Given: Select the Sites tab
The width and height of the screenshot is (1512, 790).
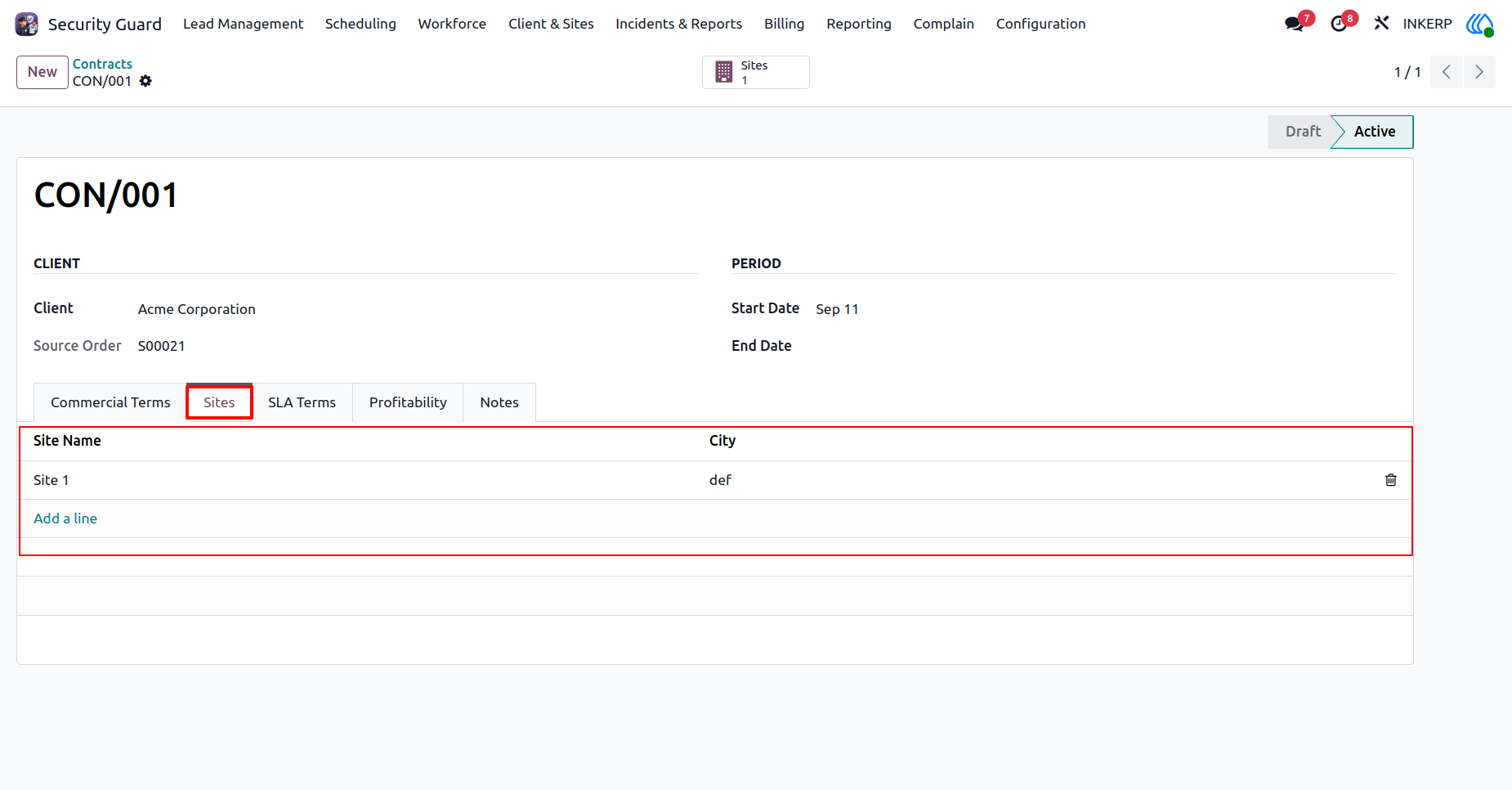Looking at the screenshot, I should pyautogui.click(x=219, y=402).
